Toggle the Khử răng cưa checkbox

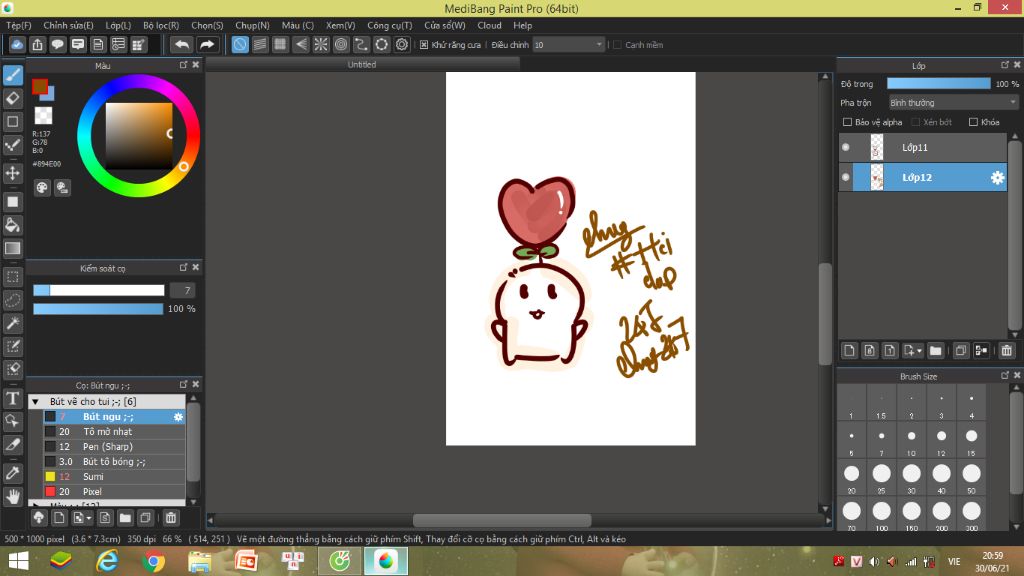424,45
